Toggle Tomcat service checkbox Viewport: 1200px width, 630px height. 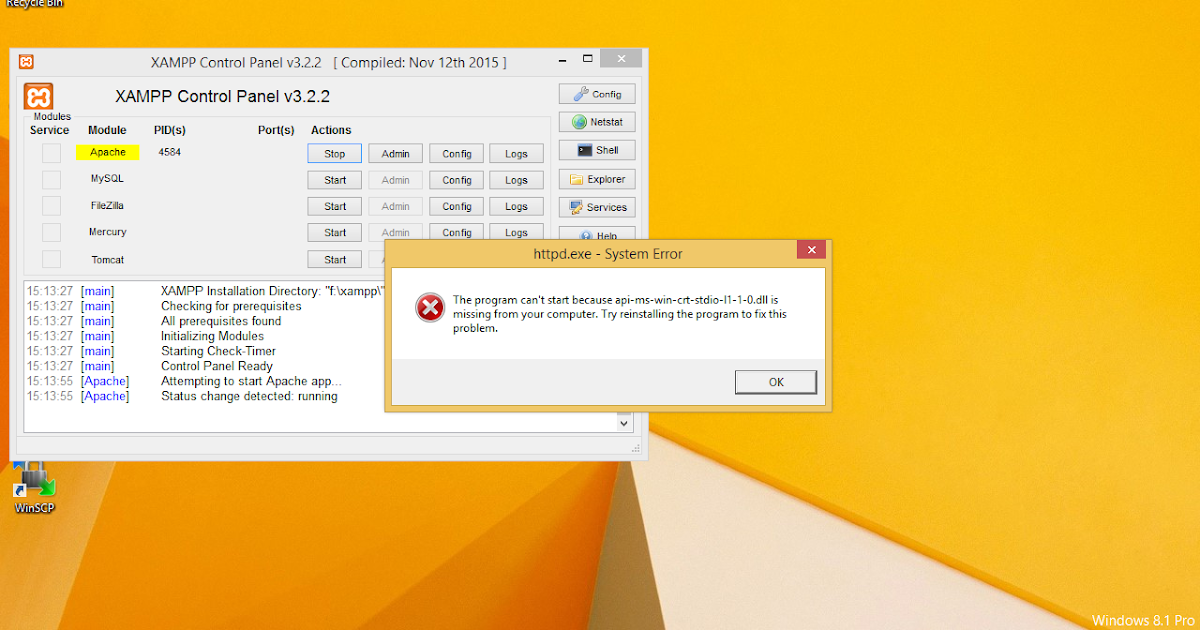tap(51, 259)
